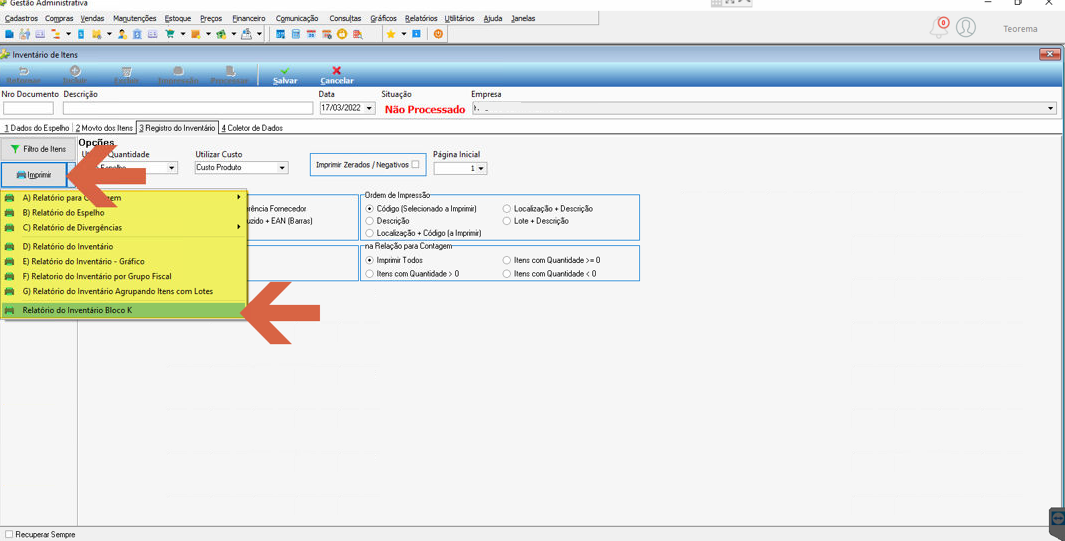1065x541 pixels.
Task: Click the blue folder icon in main toolbar
Action: point(9,33)
